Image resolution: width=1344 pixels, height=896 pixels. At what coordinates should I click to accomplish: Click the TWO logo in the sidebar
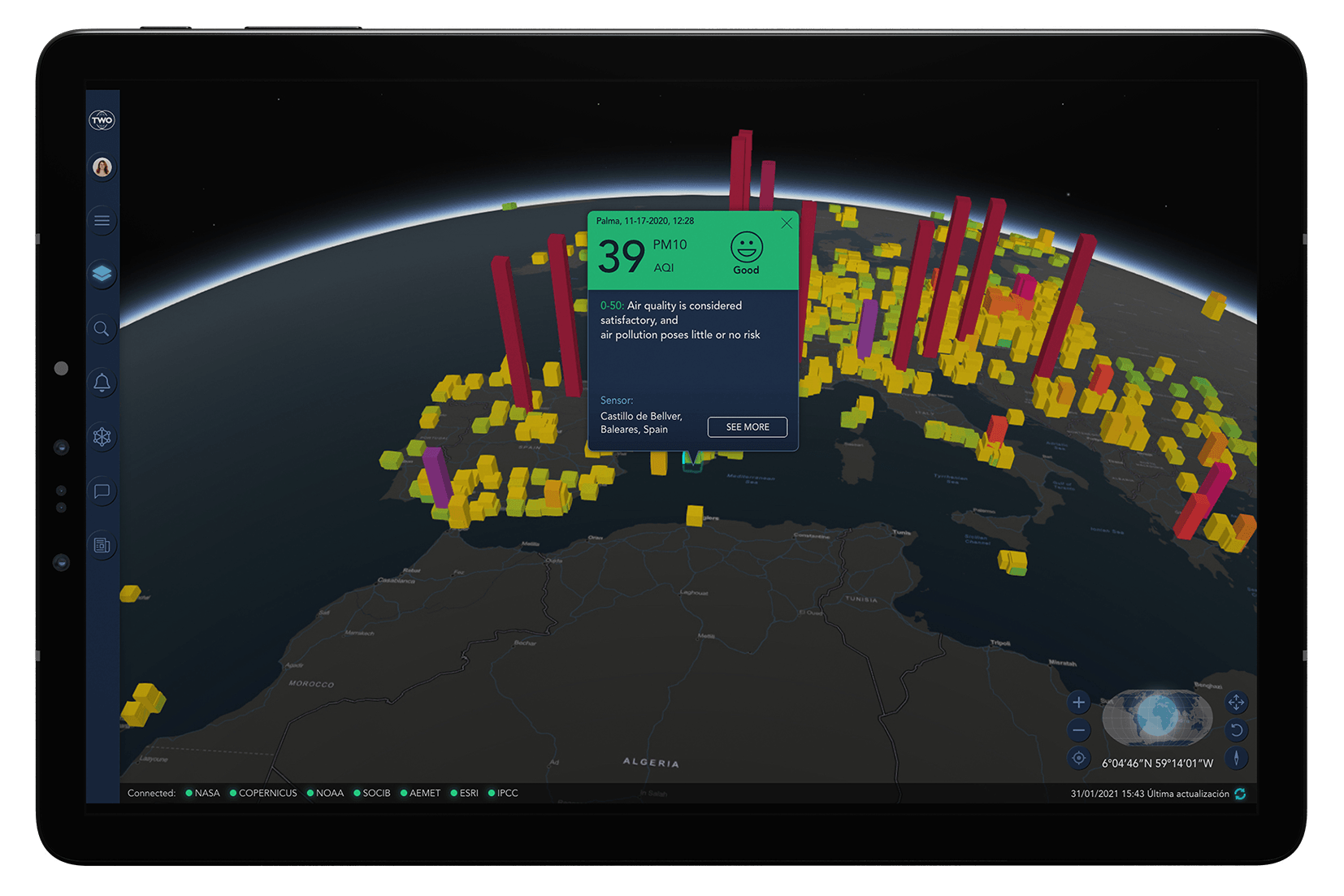102,120
